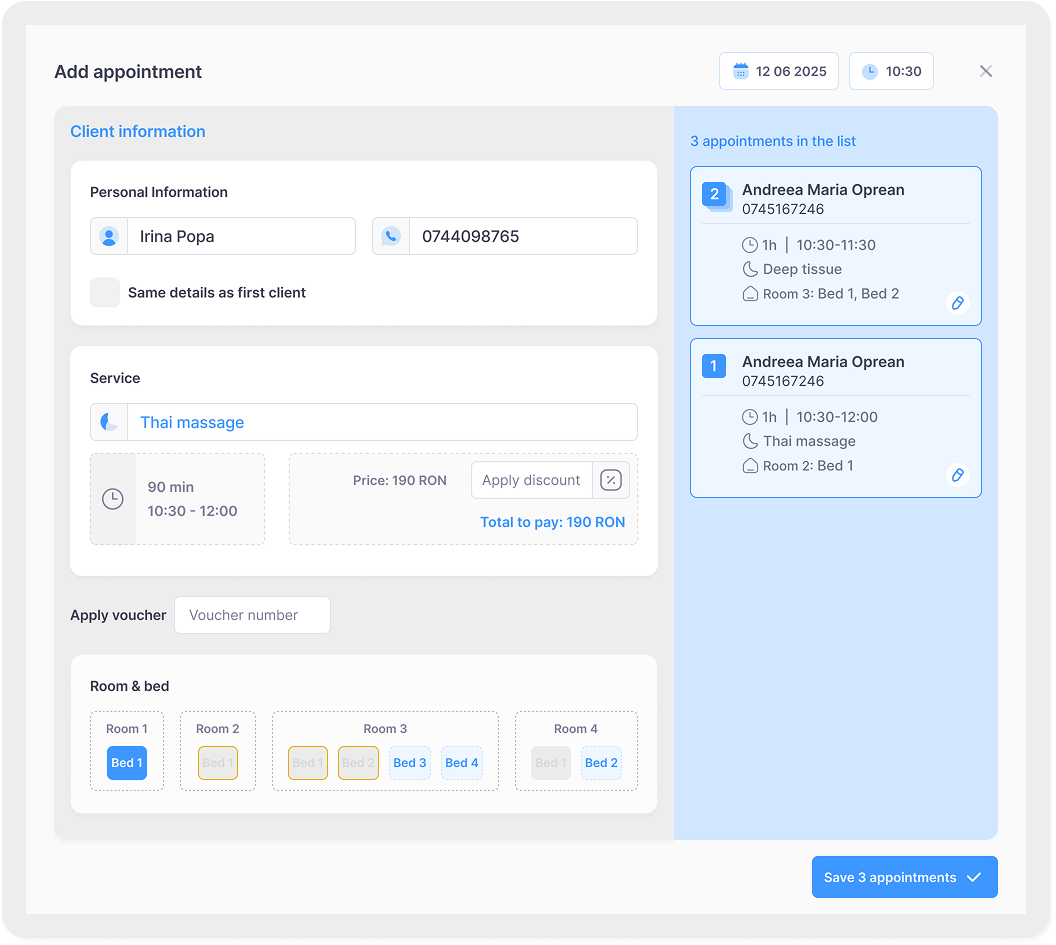Screen dimensions: 1056x945
Task: Close the Add appointment dialog
Action: click(x=986, y=71)
